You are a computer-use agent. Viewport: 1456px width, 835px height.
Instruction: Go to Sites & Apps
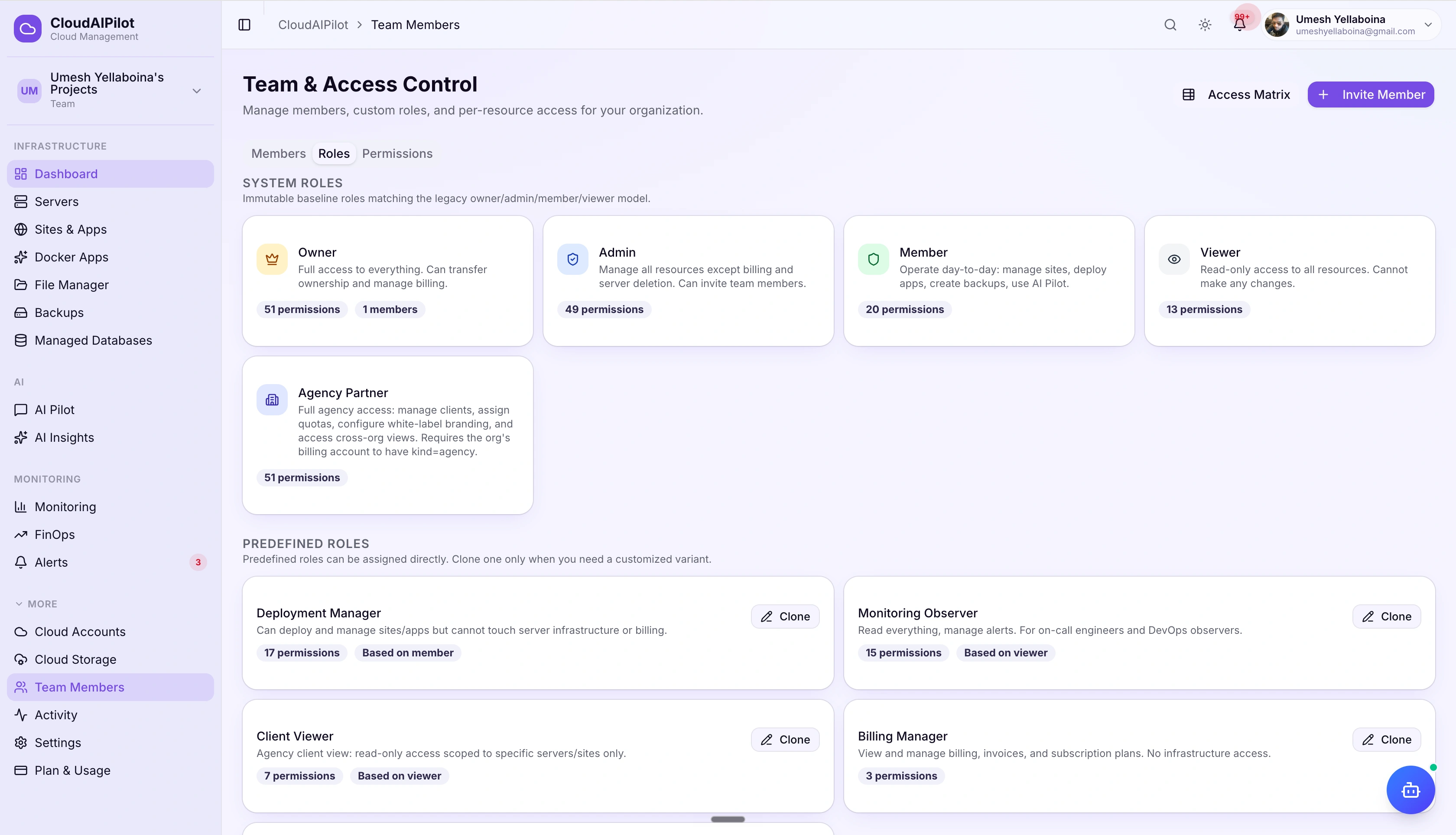click(x=110, y=229)
